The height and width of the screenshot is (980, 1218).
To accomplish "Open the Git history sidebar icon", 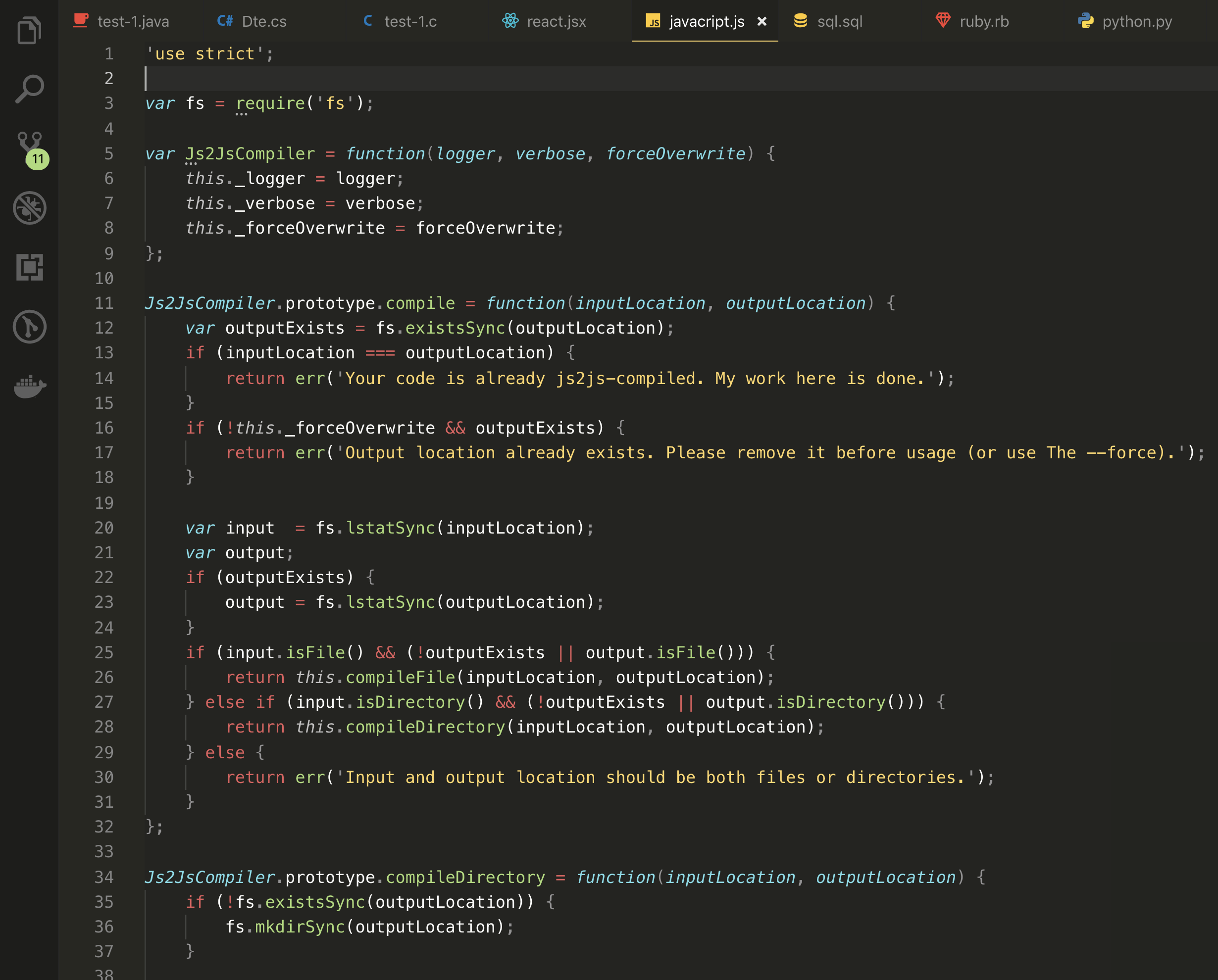I will (29, 327).
